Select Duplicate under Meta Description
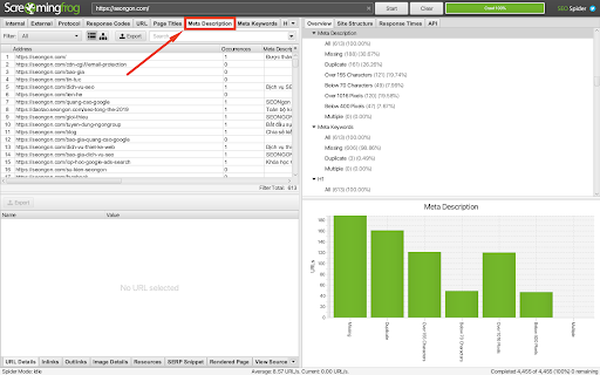 click(353, 64)
